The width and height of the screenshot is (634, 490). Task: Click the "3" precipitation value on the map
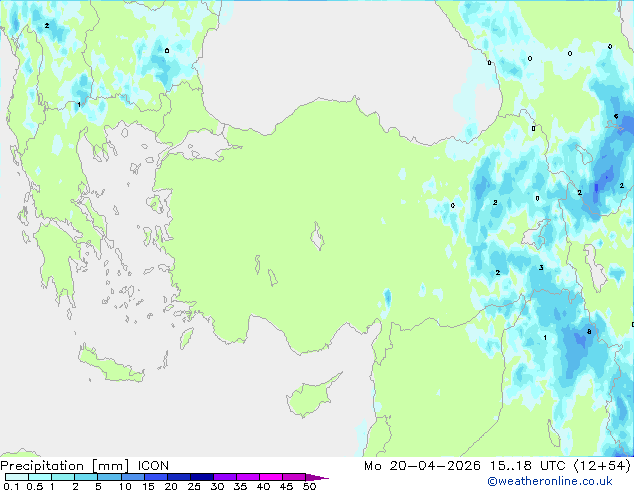(541, 268)
